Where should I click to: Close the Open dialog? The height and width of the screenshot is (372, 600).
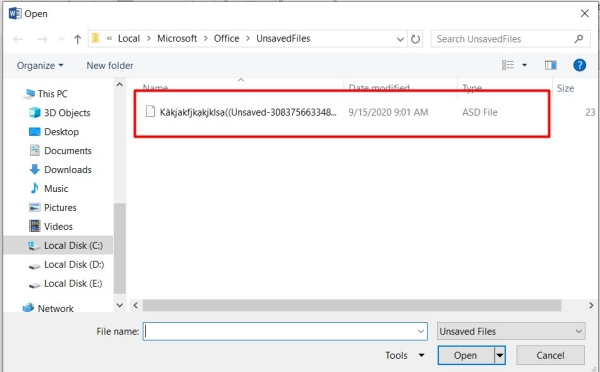[x=584, y=13]
